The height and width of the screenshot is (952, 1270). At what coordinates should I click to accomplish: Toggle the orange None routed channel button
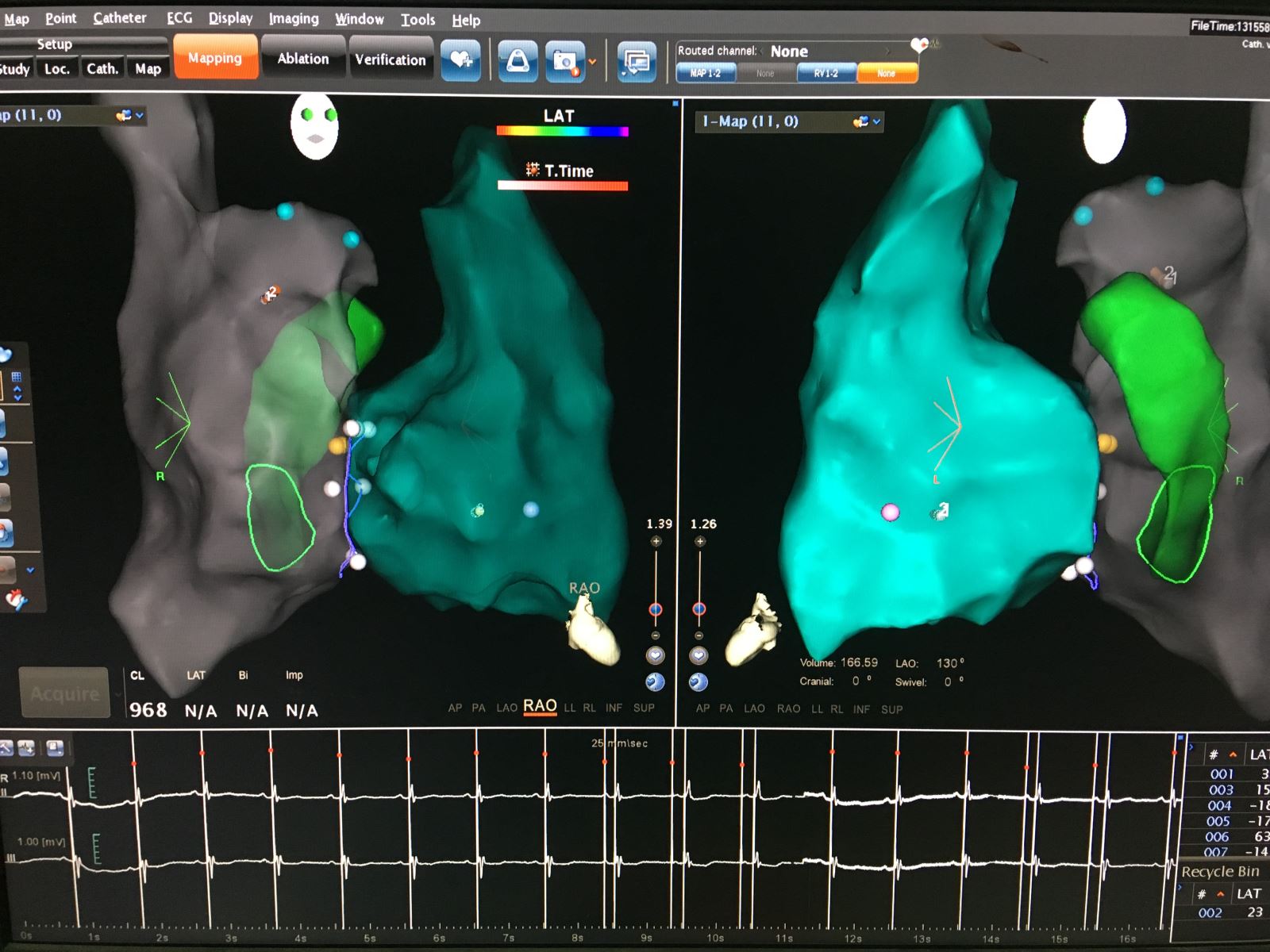(886, 73)
